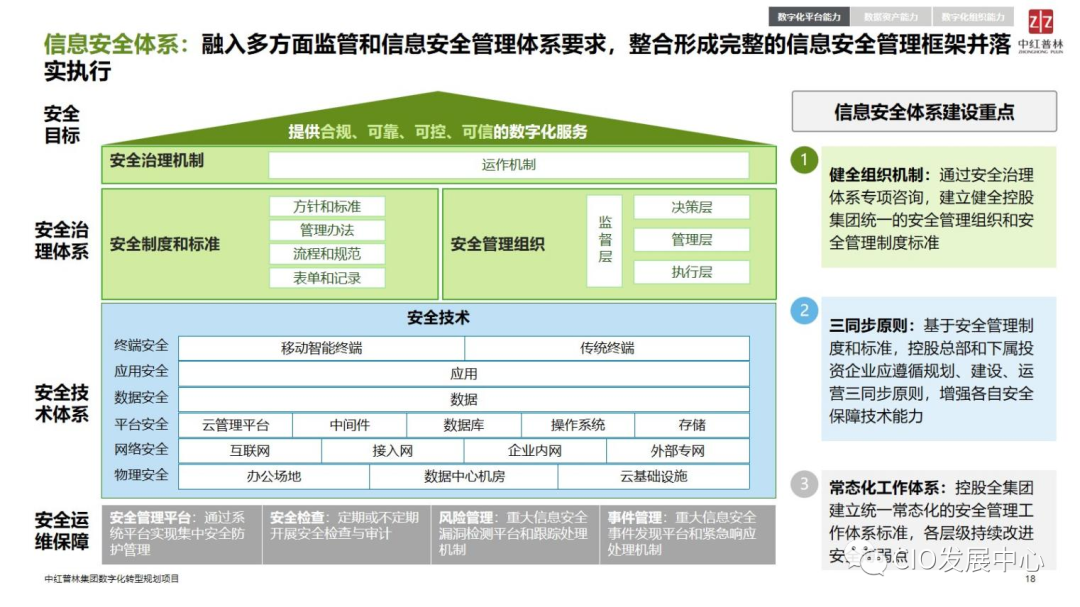The height and width of the screenshot is (607, 1080).
Task: Switch to the 数据资产能力 tab
Action: (891, 17)
